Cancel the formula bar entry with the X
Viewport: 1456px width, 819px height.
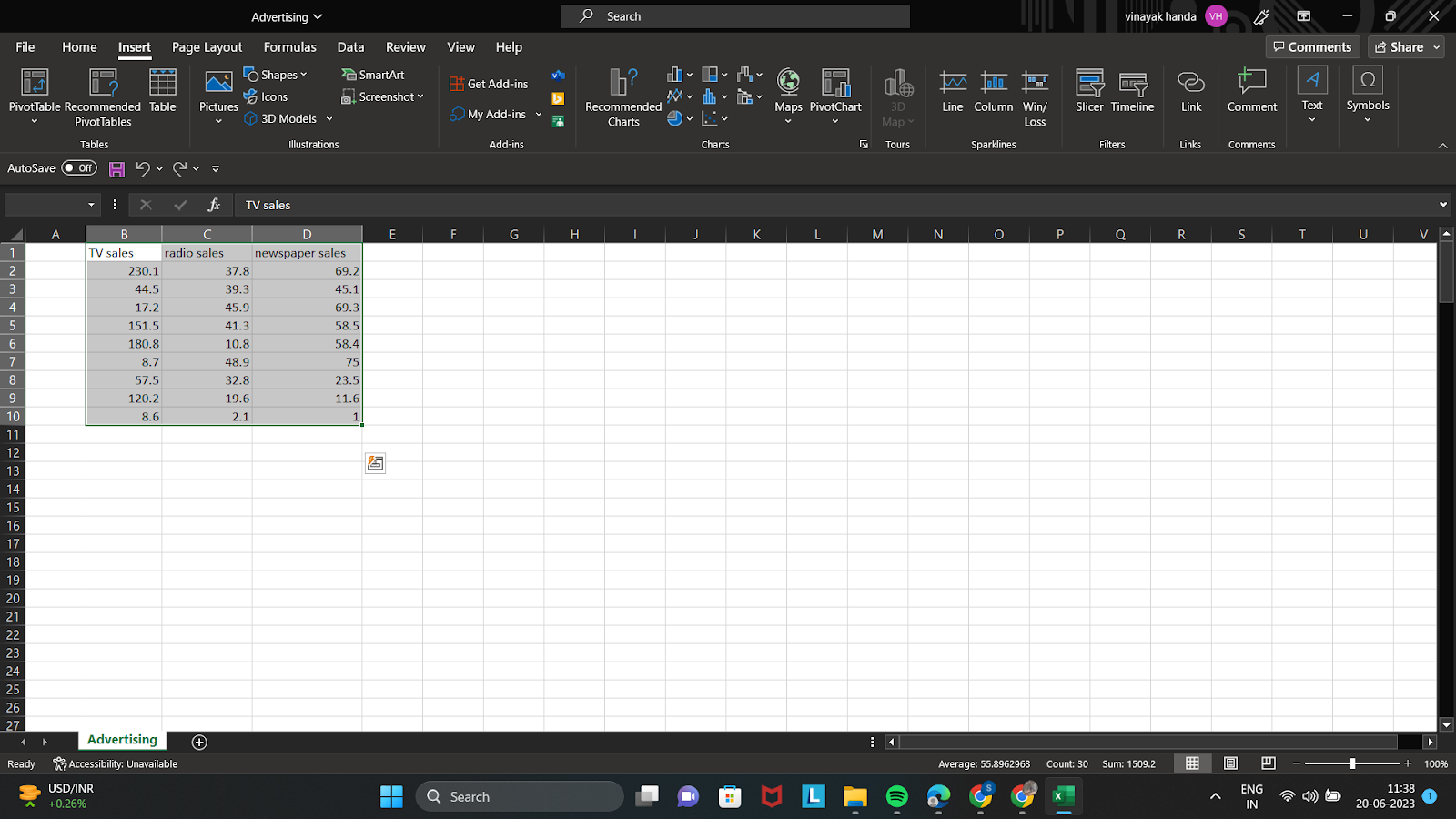click(145, 204)
